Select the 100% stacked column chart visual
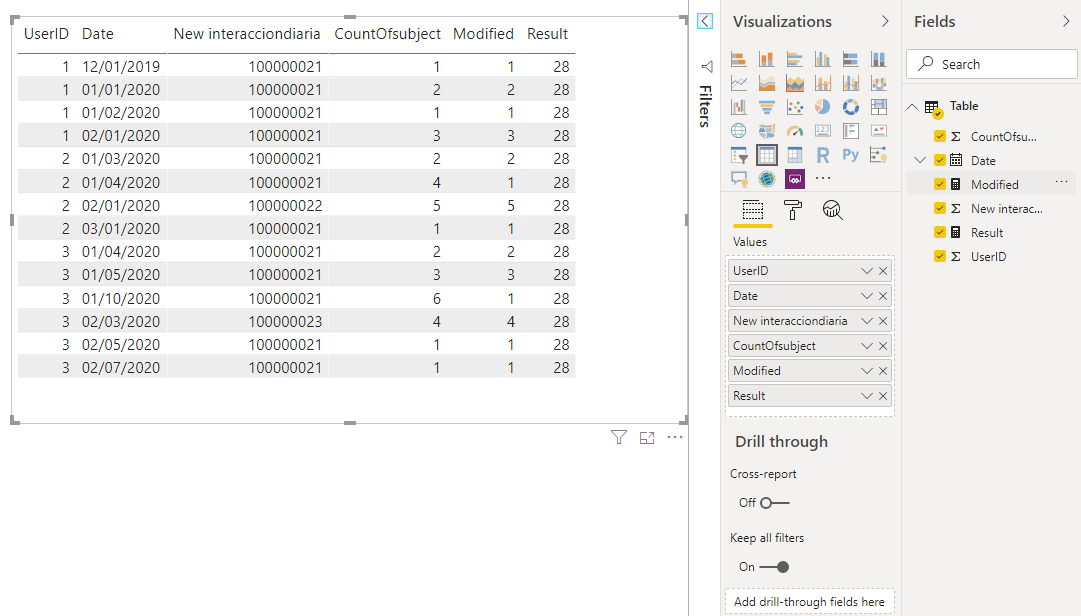Viewport: 1081px width, 616px height. (878, 59)
